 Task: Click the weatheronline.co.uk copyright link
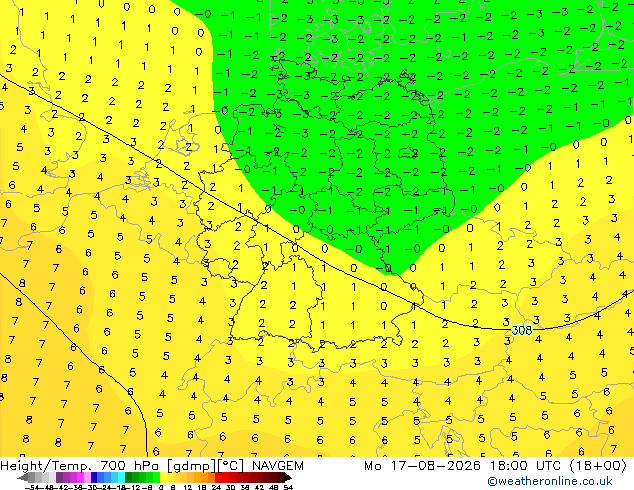[549, 481]
